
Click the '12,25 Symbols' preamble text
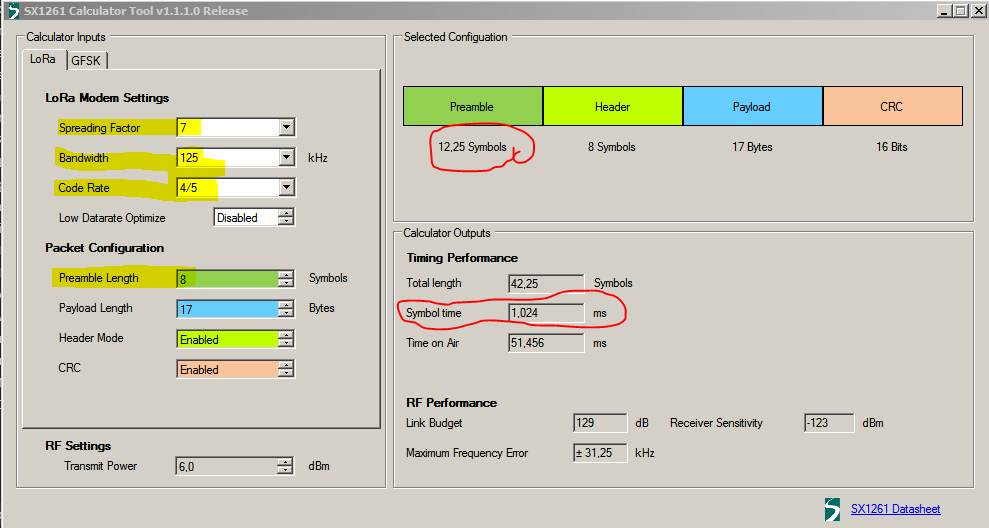472,147
